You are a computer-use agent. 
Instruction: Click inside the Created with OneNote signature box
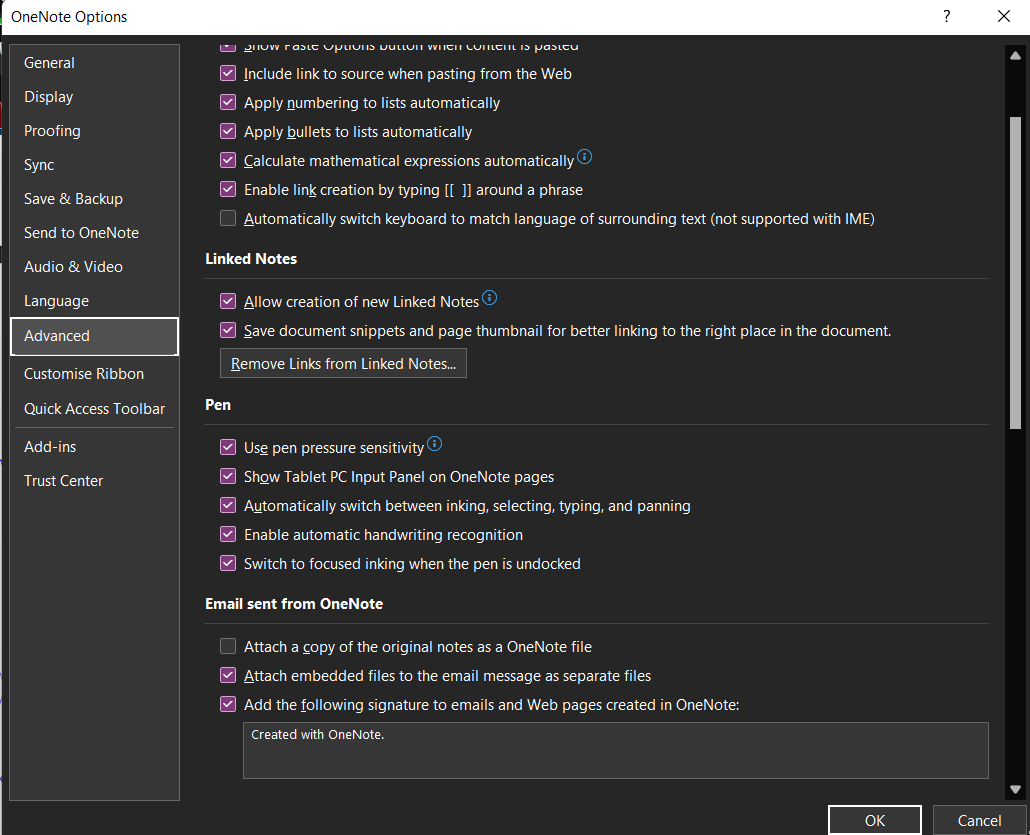pos(616,750)
